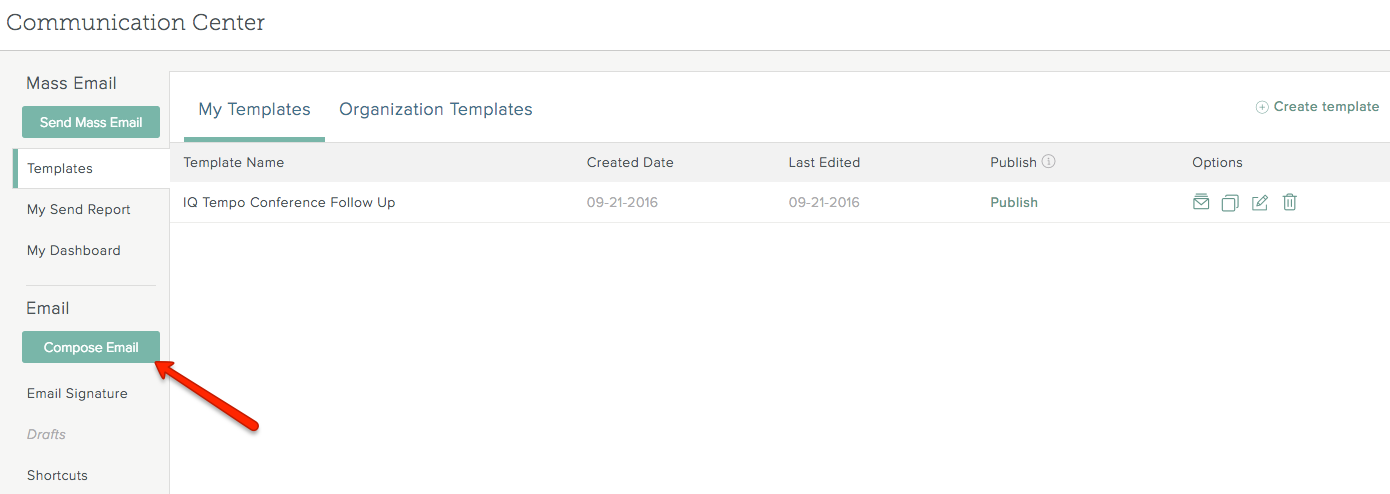The height and width of the screenshot is (494, 1390).
Task: Publish the IQ Tempo Conference Follow Up template
Action: pos(1014,202)
